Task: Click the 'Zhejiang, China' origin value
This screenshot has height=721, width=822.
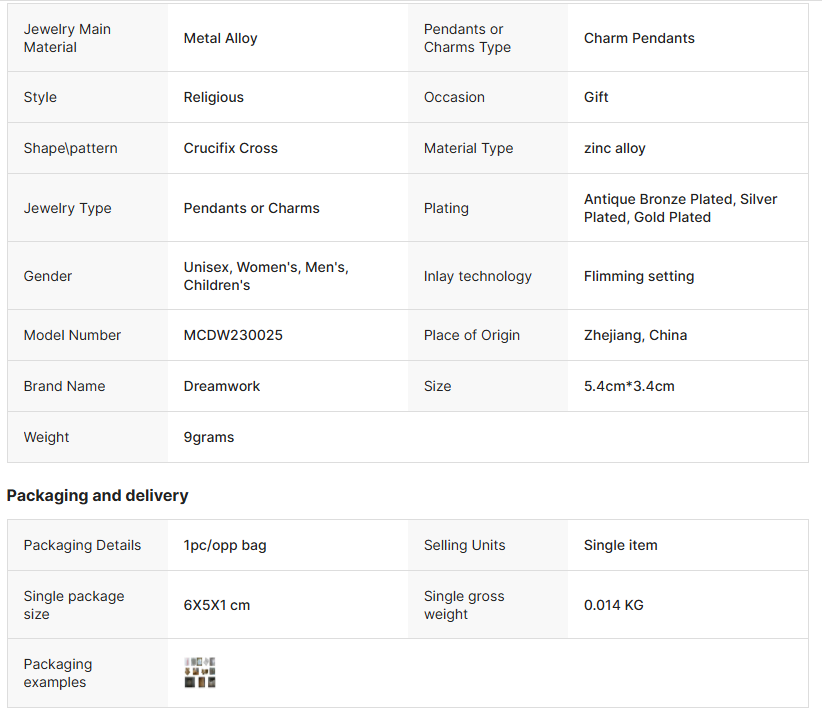Action: tap(635, 335)
